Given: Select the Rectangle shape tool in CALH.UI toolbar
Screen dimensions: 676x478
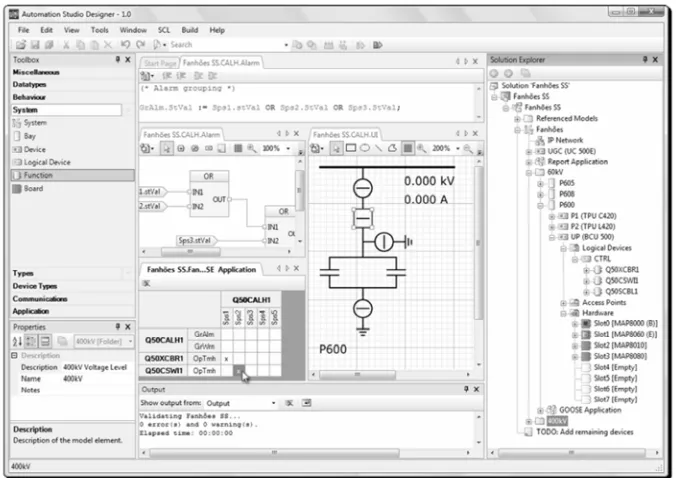Looking at the screenshot, I should coord(351,148).
